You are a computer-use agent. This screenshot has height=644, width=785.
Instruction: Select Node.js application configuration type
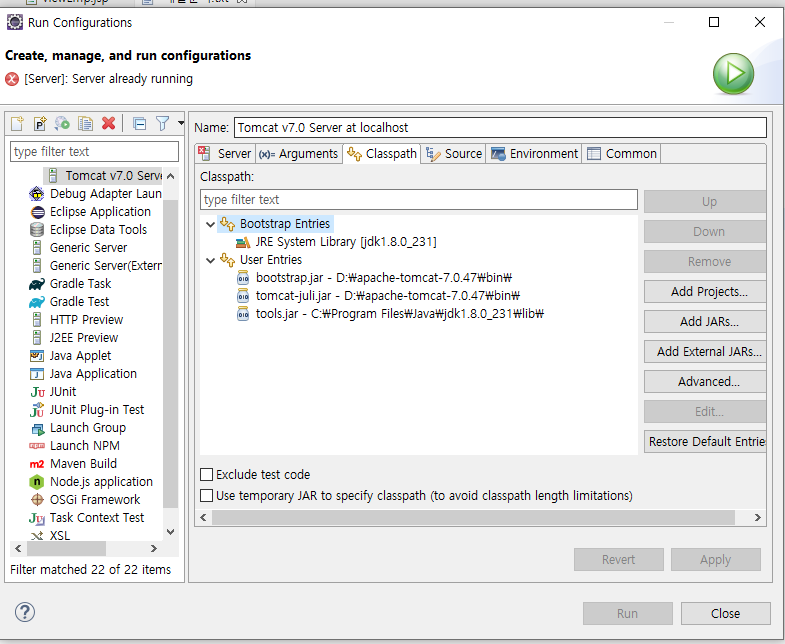pos(91,482)
